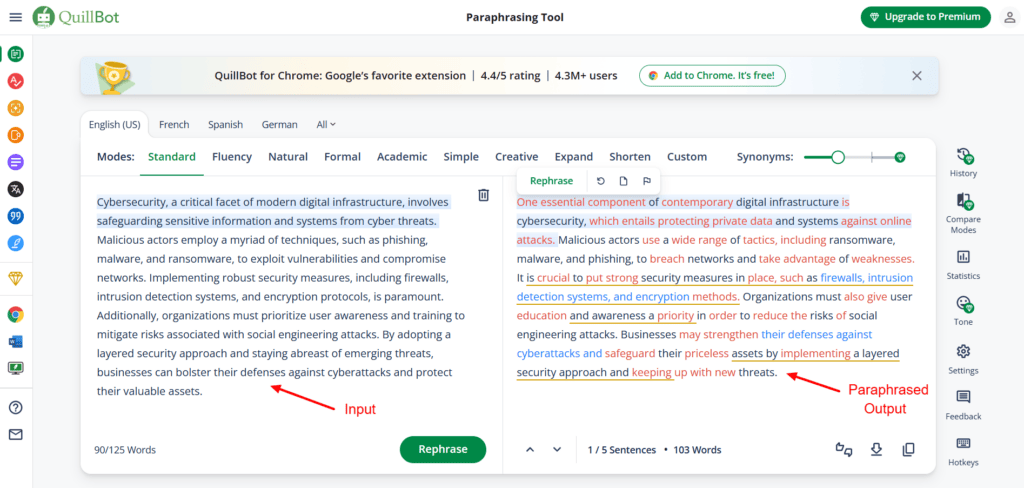This screenshot has height=488, width=1024.
Task: Download the paraphrased output
Action: point(876,449)
